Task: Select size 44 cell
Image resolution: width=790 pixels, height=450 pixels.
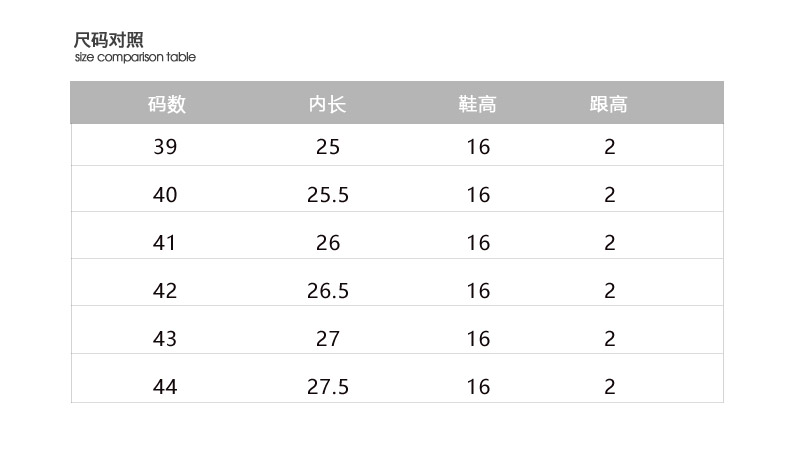Action: [x=165, y=387]
